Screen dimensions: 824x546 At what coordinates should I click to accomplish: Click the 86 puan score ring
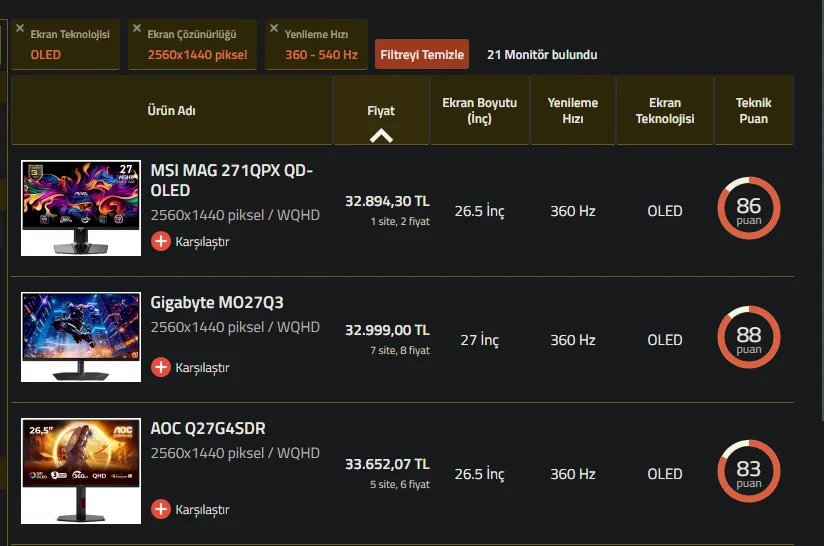(748, 210)
